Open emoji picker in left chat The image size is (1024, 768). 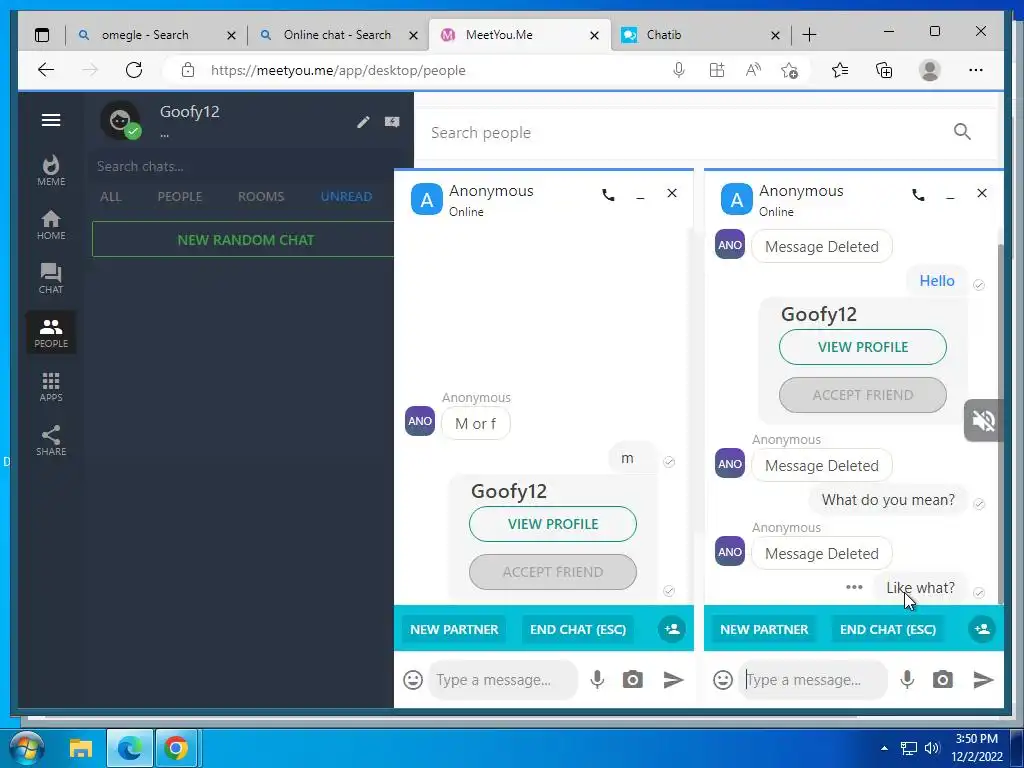pos(413,680)
